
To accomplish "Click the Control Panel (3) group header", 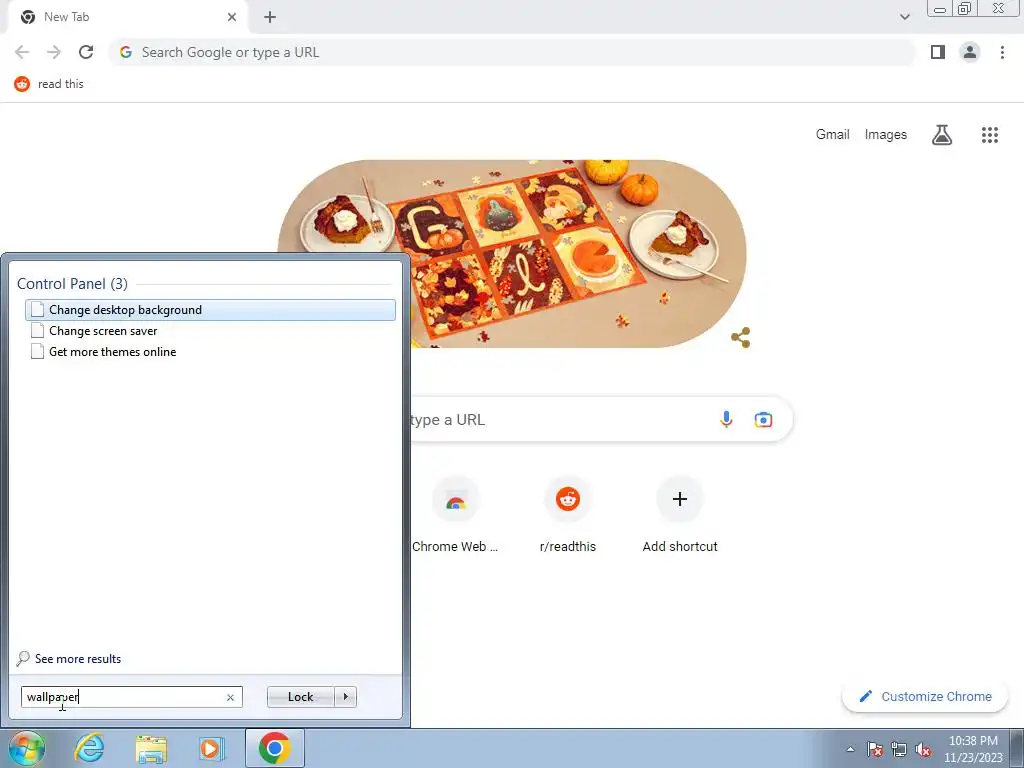I will pos(72,283).
